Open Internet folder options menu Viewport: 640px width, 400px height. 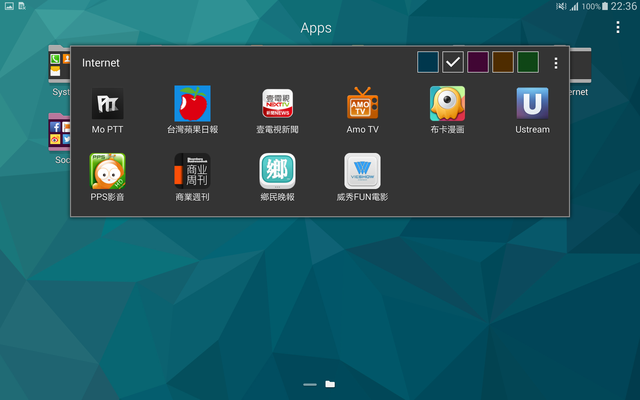point(556,63)
